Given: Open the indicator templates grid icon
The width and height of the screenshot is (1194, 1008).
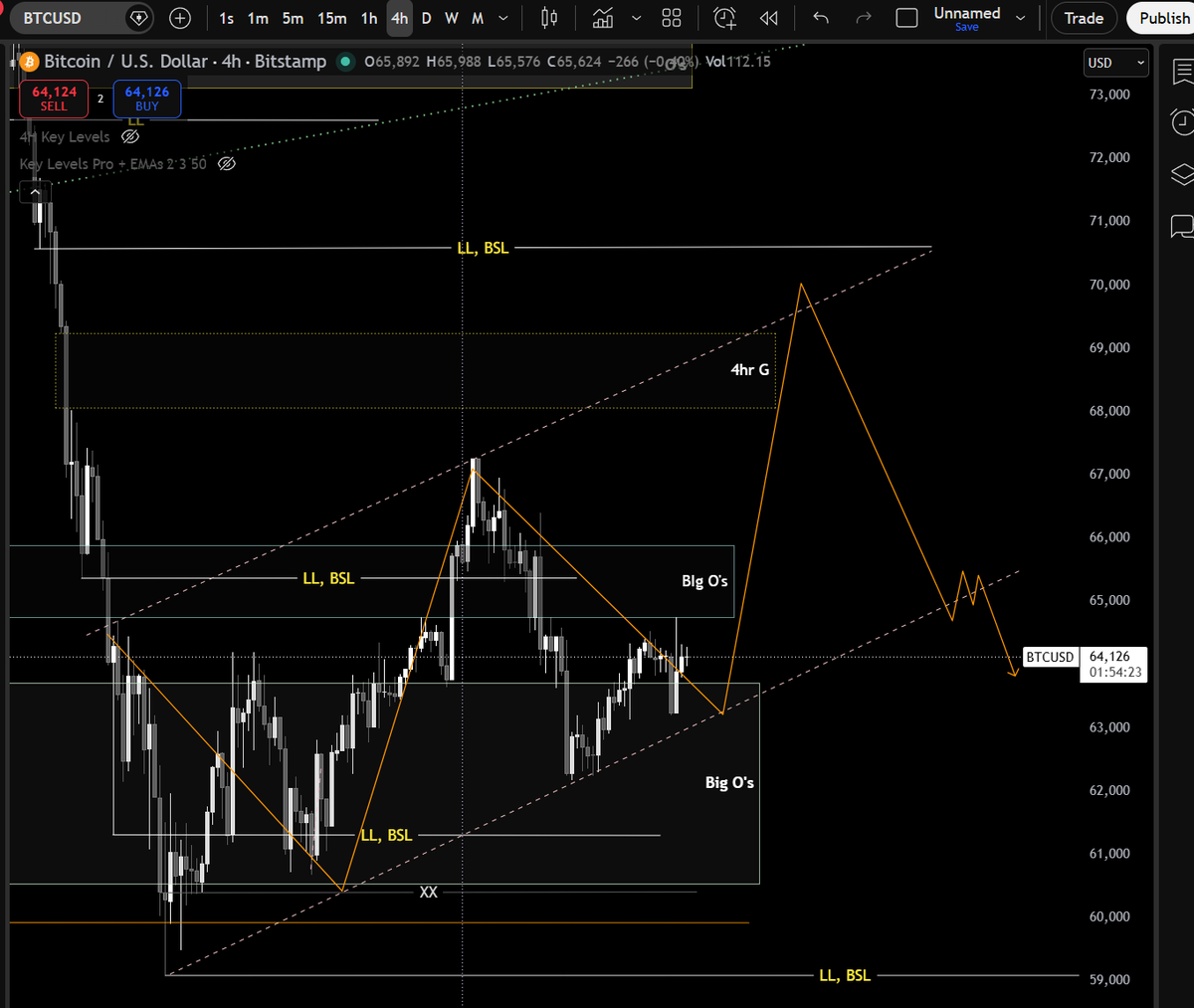Looking at the screenshot, I should pos(672,18).
